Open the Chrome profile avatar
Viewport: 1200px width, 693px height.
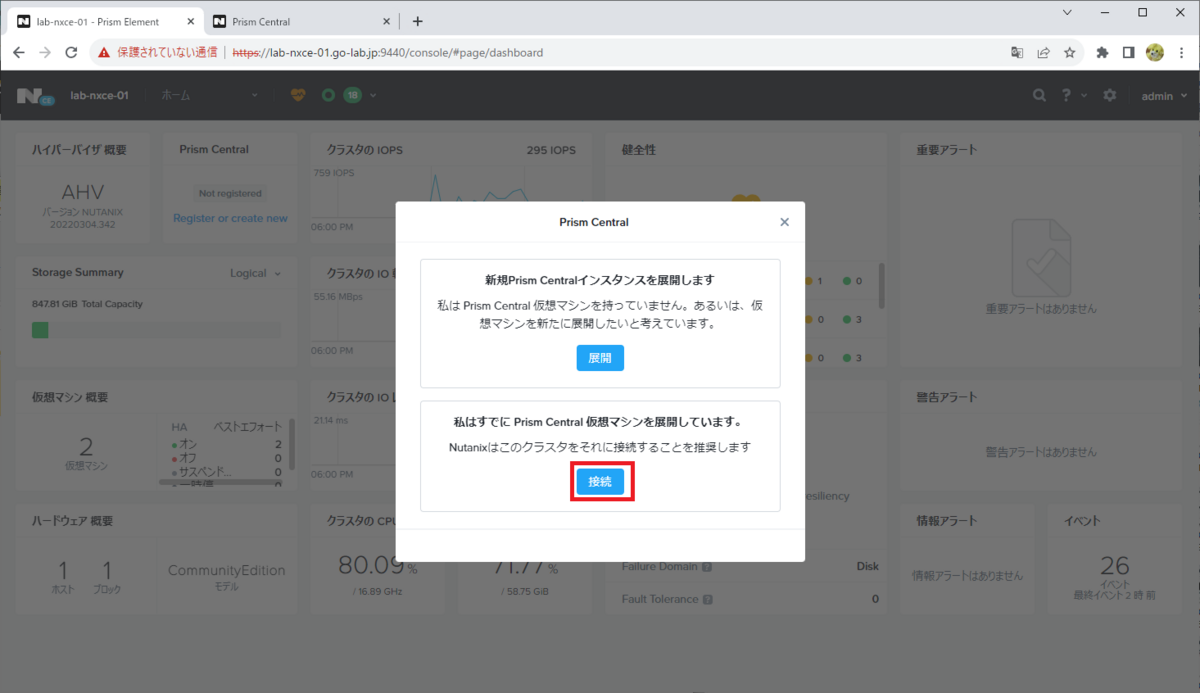coord(1154,52)
